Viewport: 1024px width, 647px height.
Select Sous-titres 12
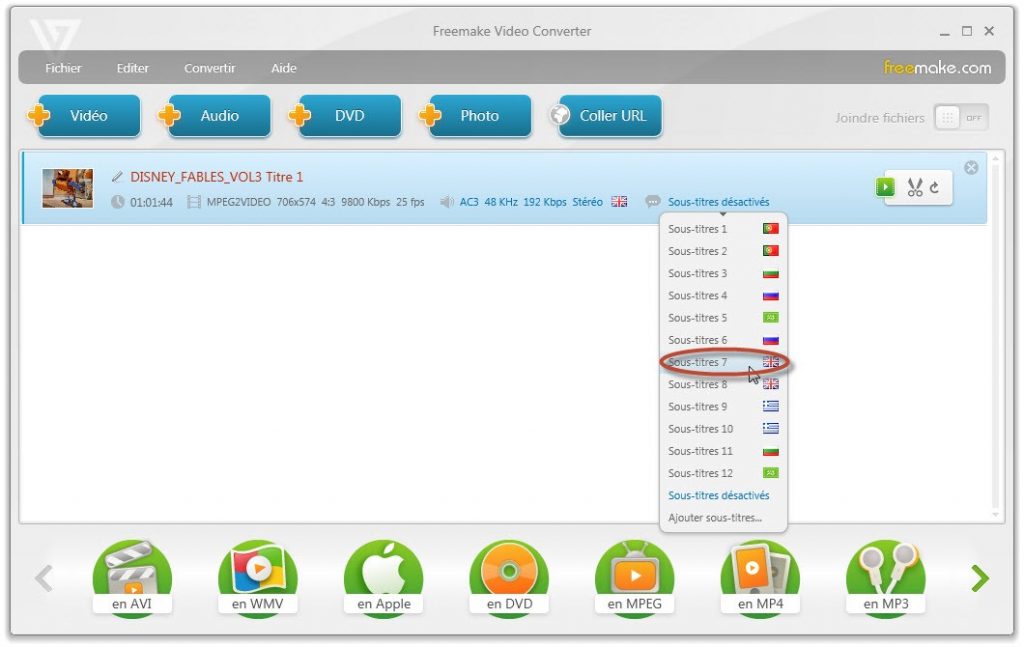pos(723,473)
